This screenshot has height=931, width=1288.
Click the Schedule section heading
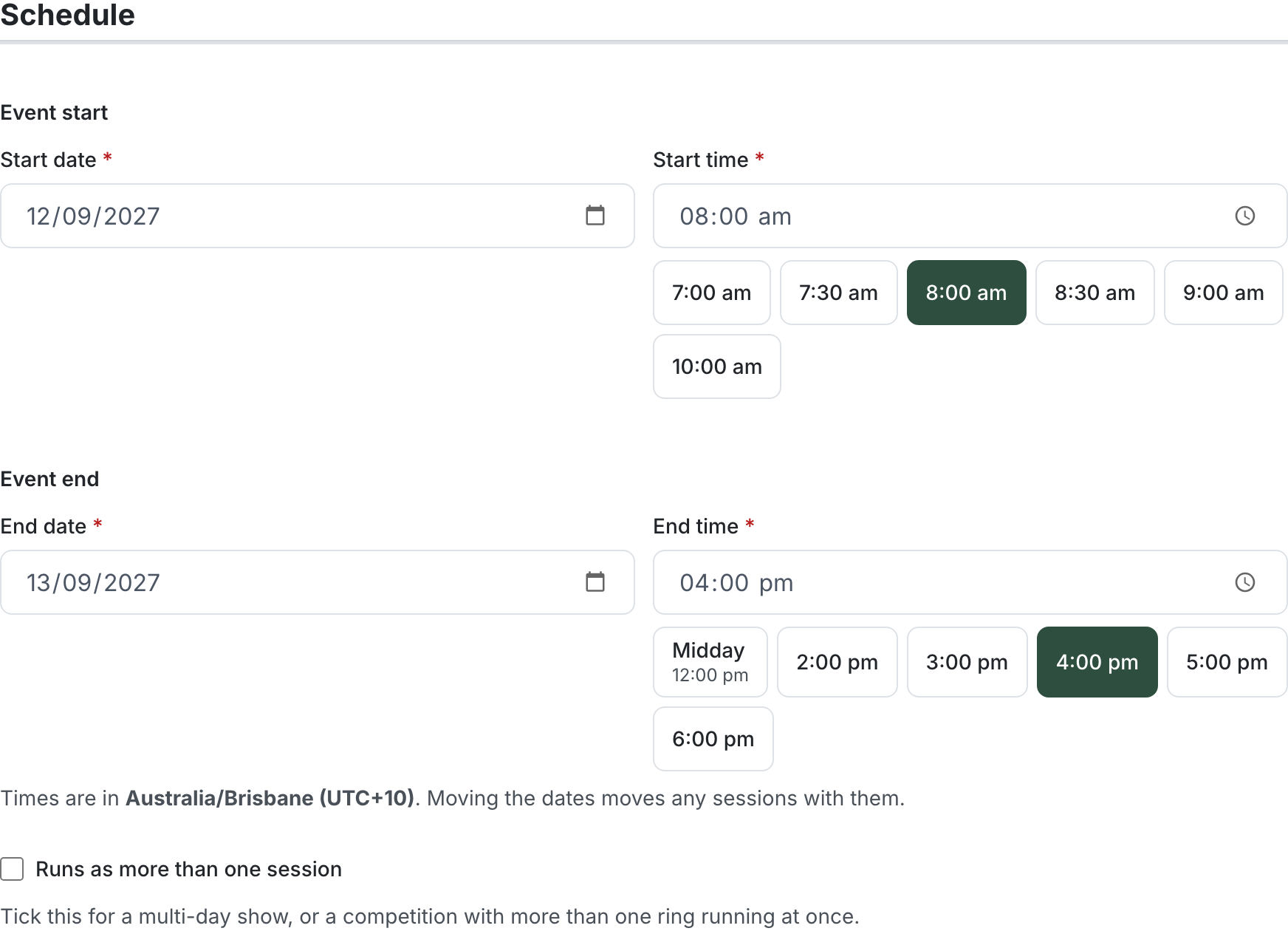[x=67, y=15]
